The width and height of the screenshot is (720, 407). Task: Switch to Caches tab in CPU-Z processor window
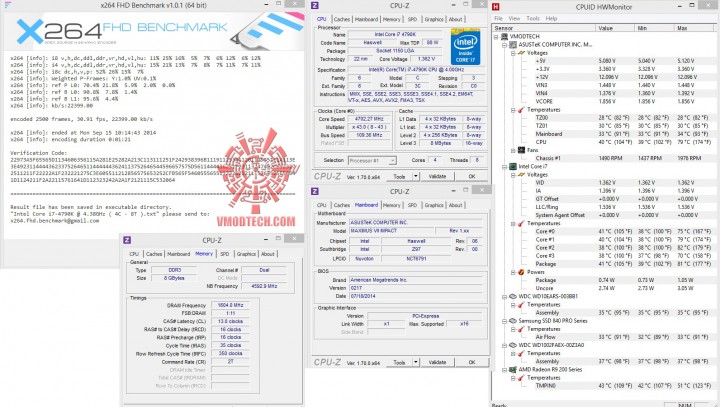point(342,19)
